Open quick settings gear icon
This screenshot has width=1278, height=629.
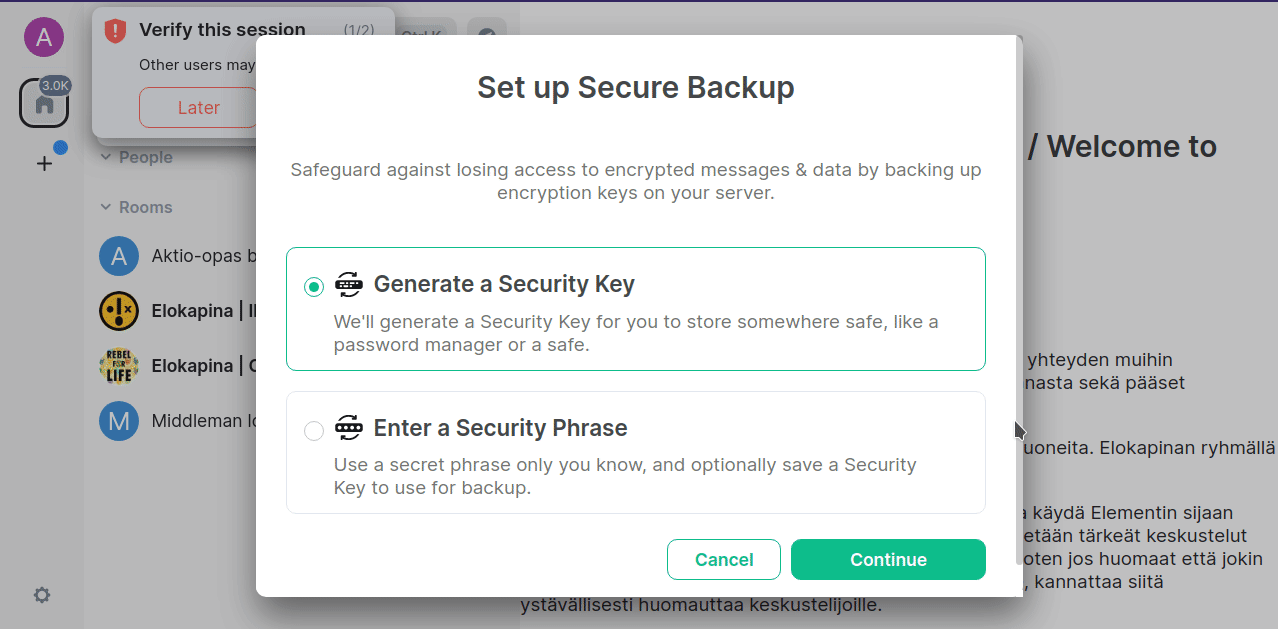click(42, 595)
